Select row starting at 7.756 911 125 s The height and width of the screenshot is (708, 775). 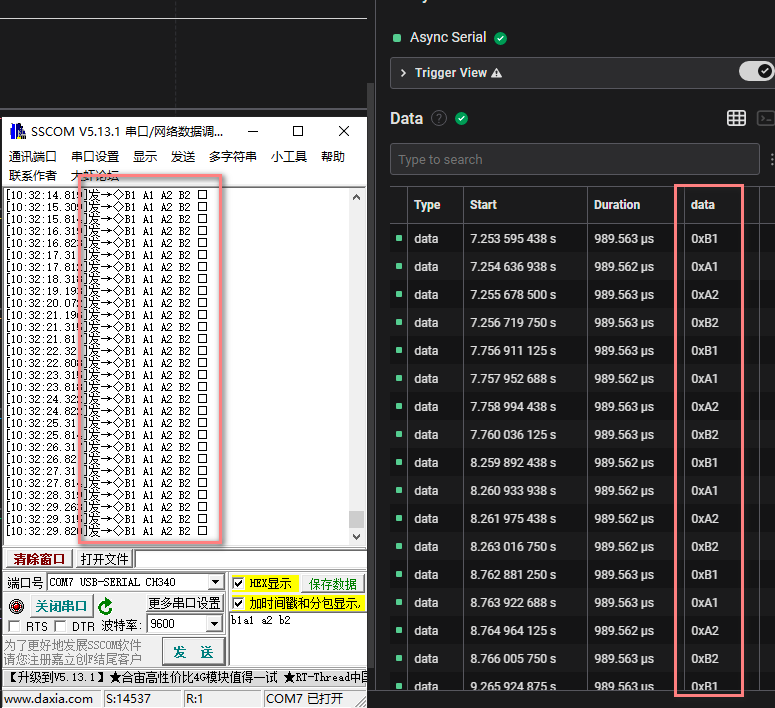[582, 351]
